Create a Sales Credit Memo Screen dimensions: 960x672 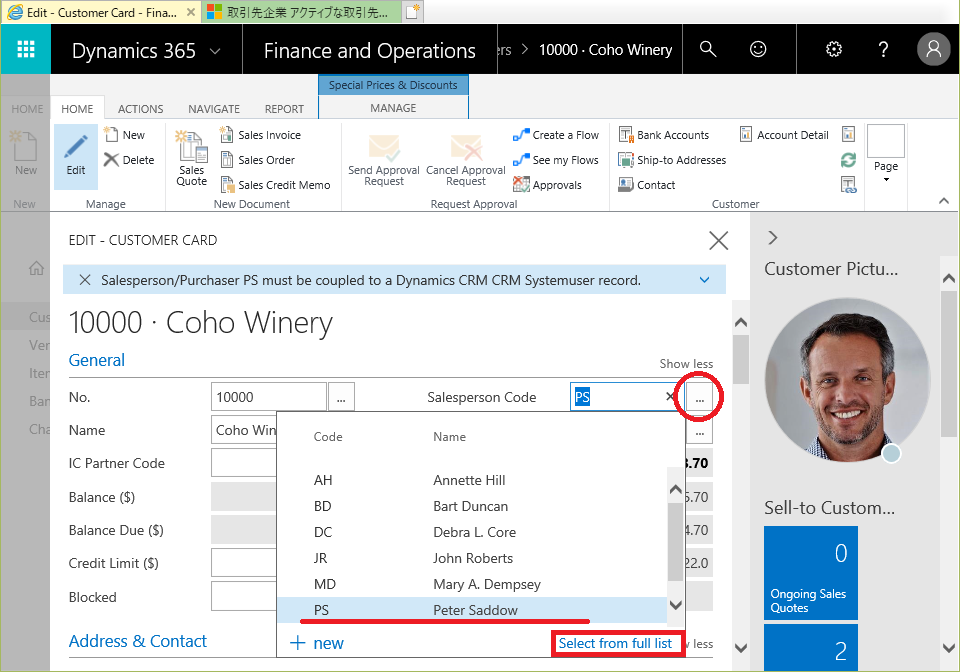pyautogui.click(x=276, y=185)
